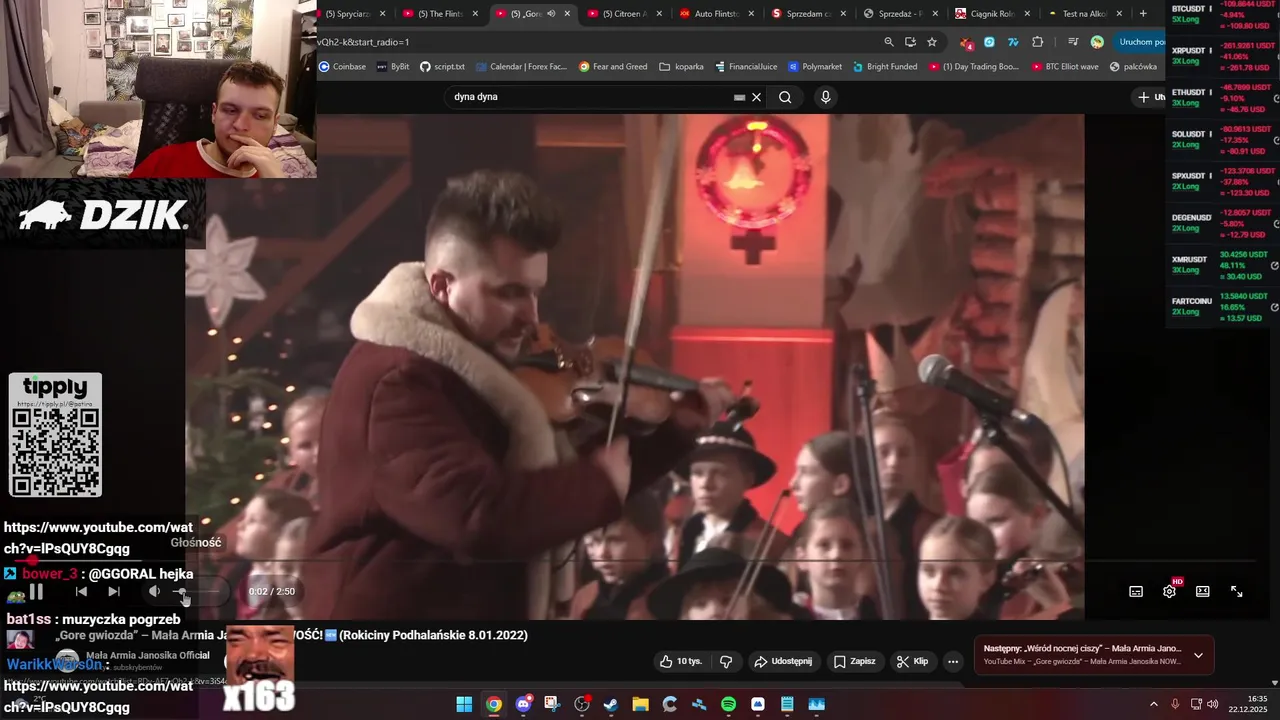
Task: Adjust the volume slider handle
Action: pos(181,592)
